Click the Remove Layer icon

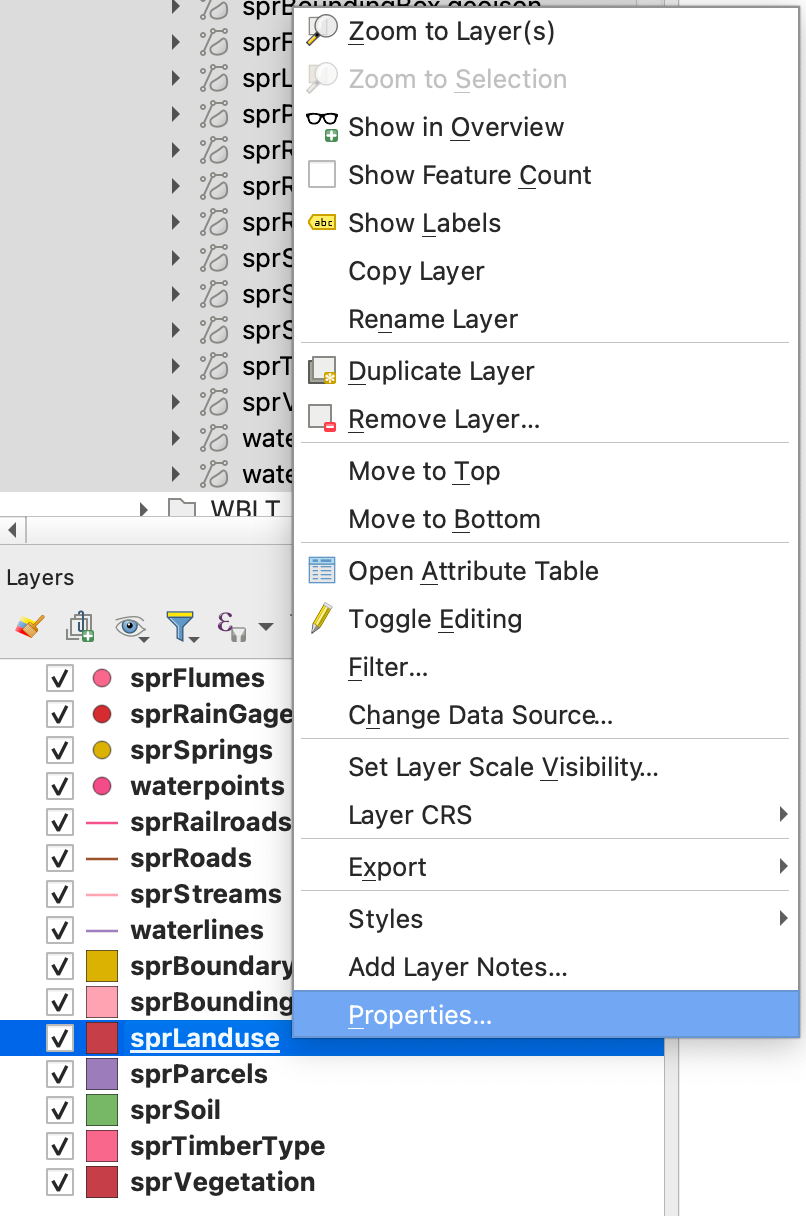322,419
